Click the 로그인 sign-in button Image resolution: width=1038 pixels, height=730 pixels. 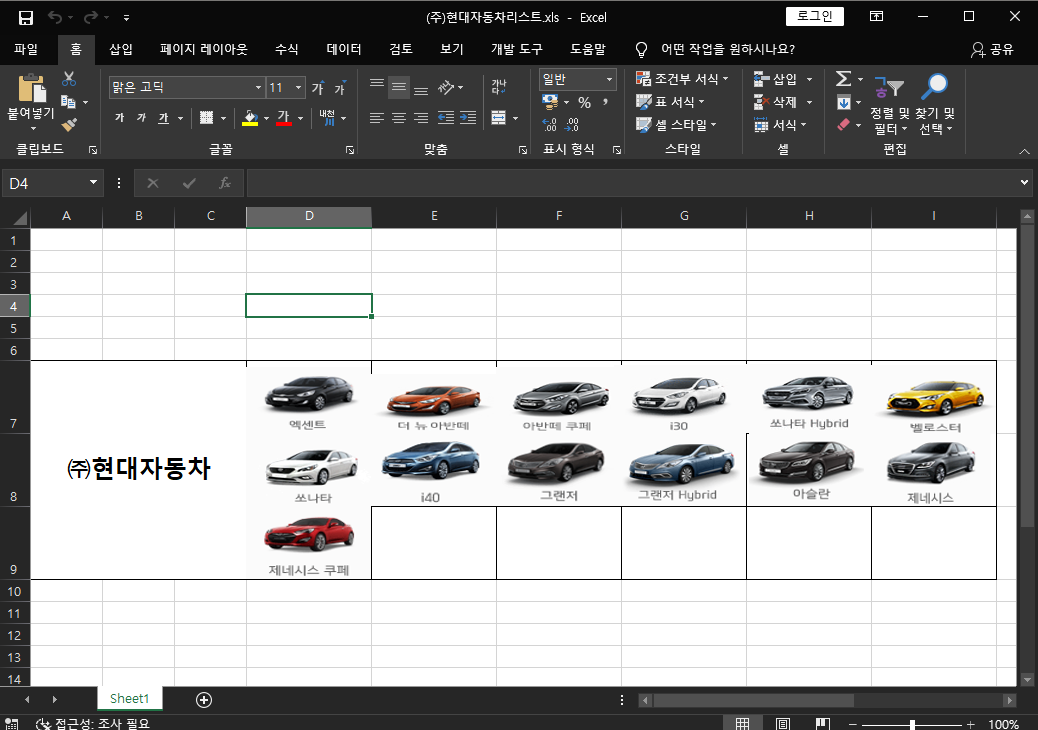[814, 17]
